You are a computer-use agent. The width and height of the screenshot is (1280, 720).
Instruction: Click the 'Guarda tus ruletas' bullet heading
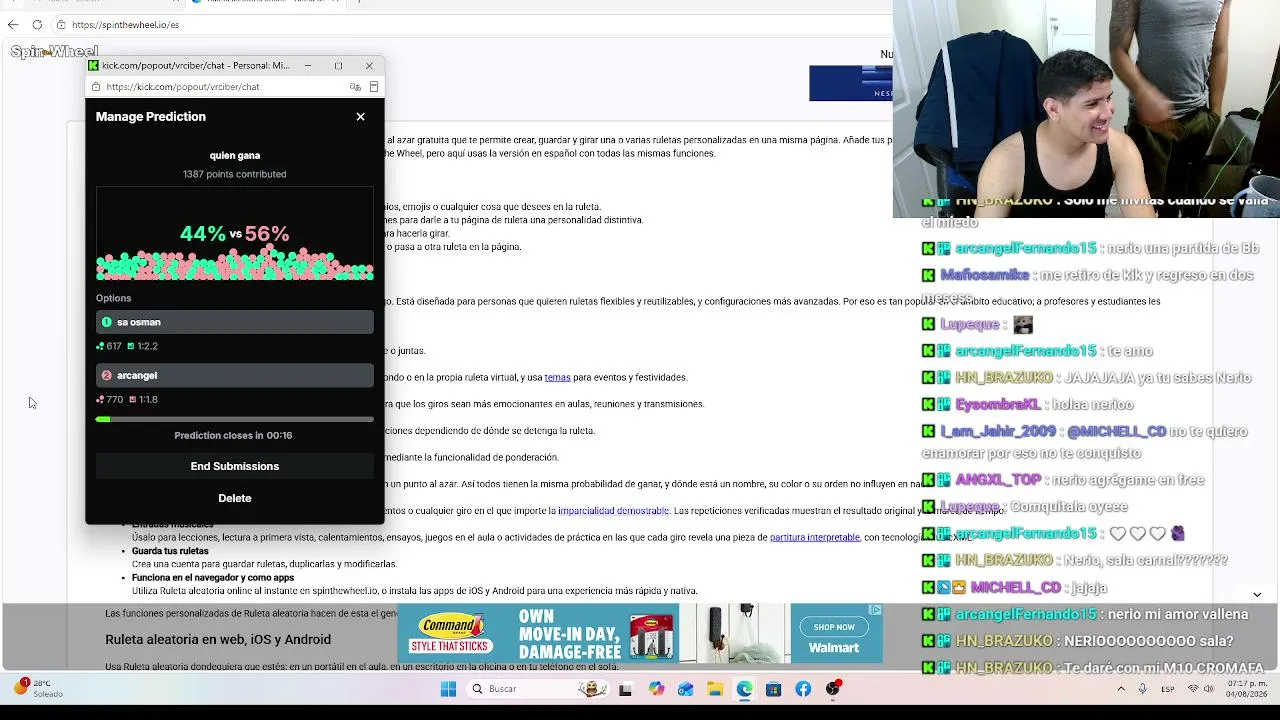click(170, 551)
